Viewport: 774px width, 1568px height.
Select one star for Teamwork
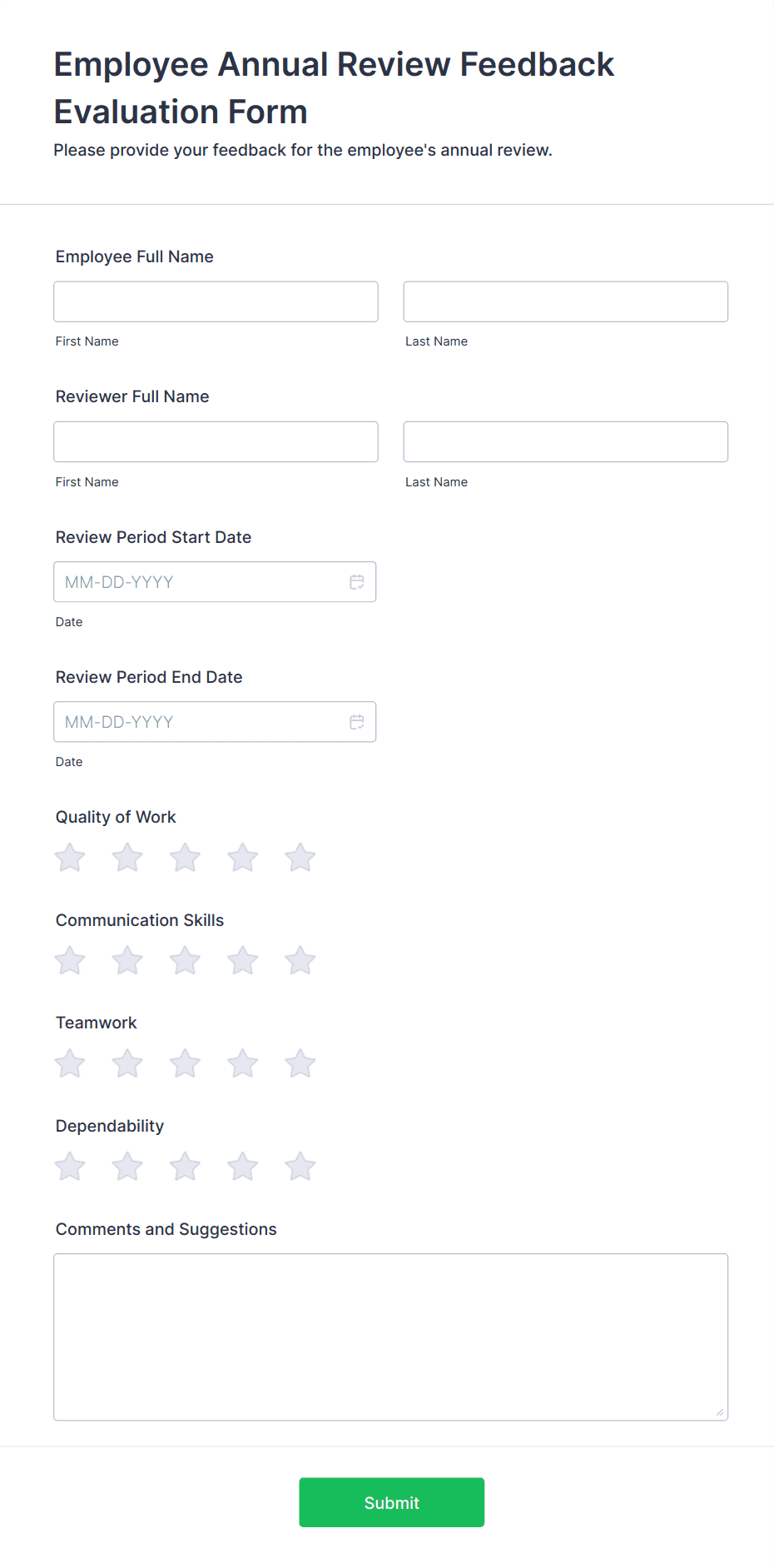(69, 1063)
